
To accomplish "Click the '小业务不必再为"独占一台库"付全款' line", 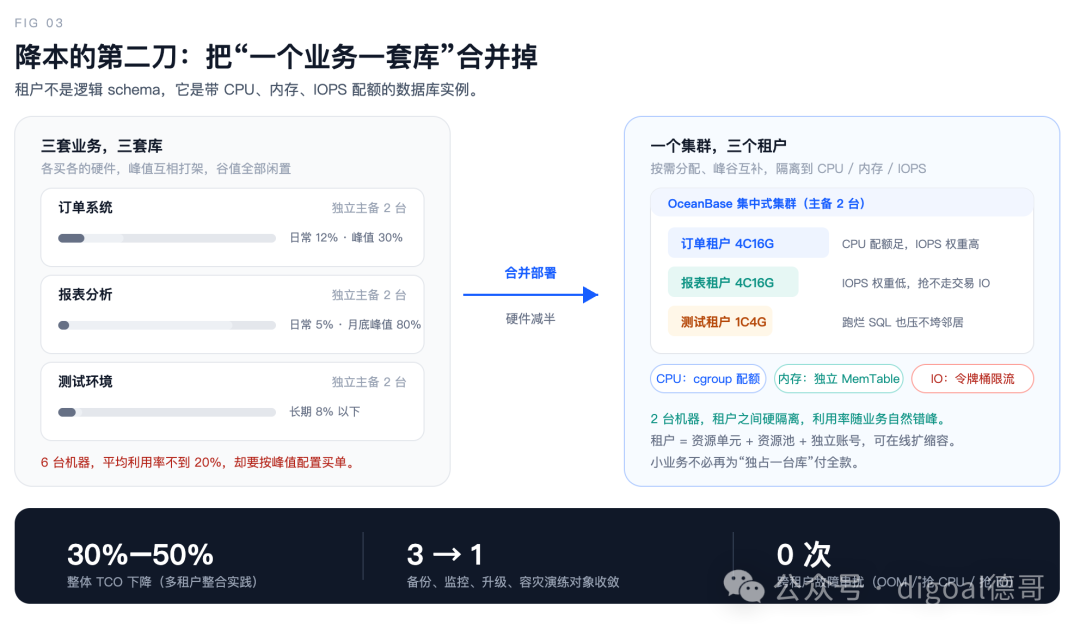I will click(x=756, y=463).
